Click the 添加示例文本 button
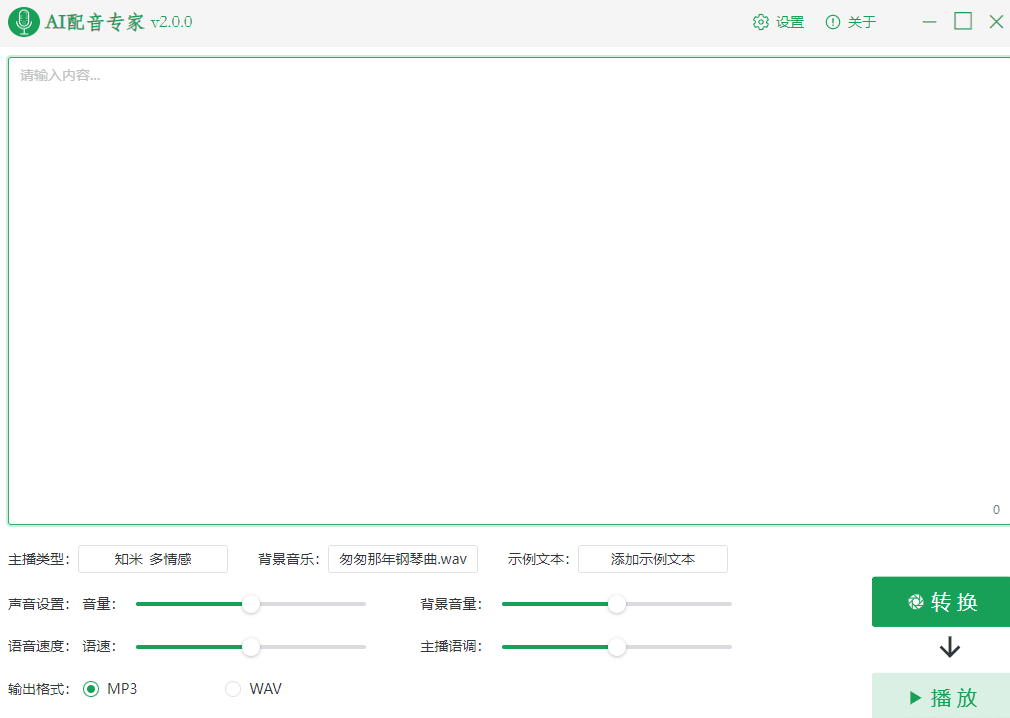 click(x=653, y=559)
